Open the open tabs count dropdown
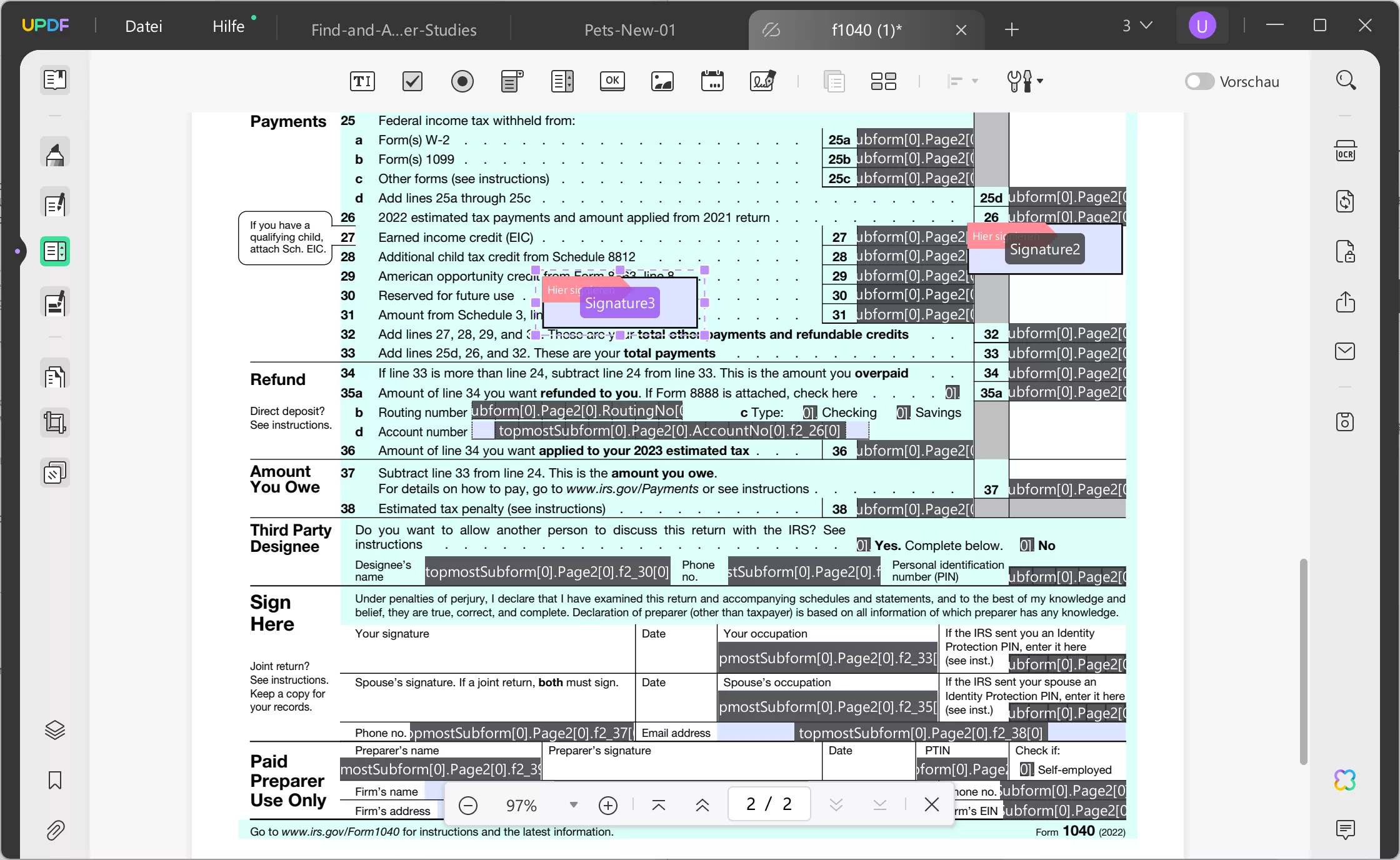This screenshot has width=1400, height=860. tap(1137, 26)
